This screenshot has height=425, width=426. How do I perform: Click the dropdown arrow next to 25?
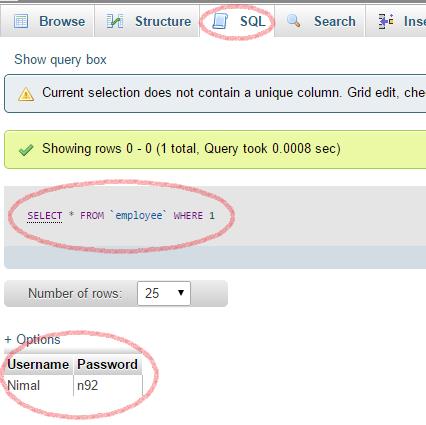click(x=181, y=293)
